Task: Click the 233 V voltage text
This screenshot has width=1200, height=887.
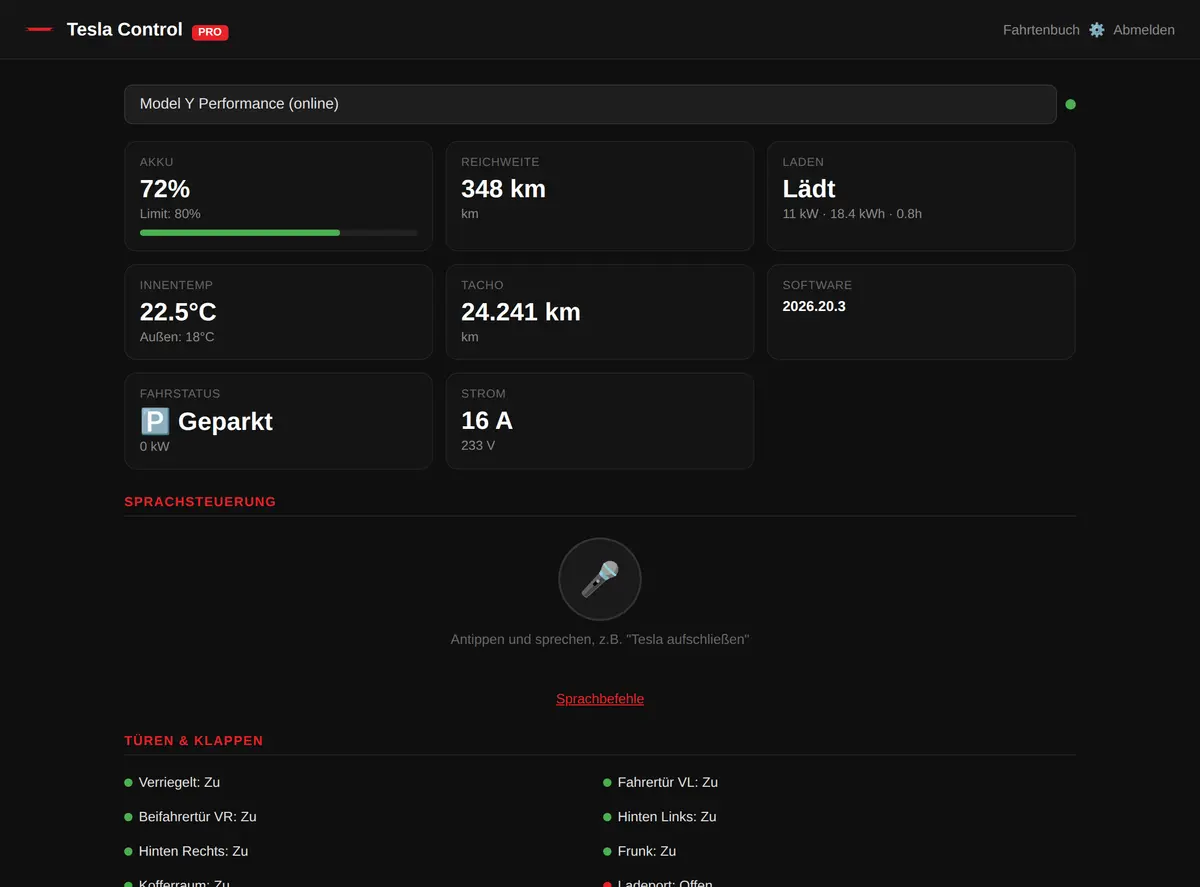Action: pyautogui.click(x=478, y=446)
